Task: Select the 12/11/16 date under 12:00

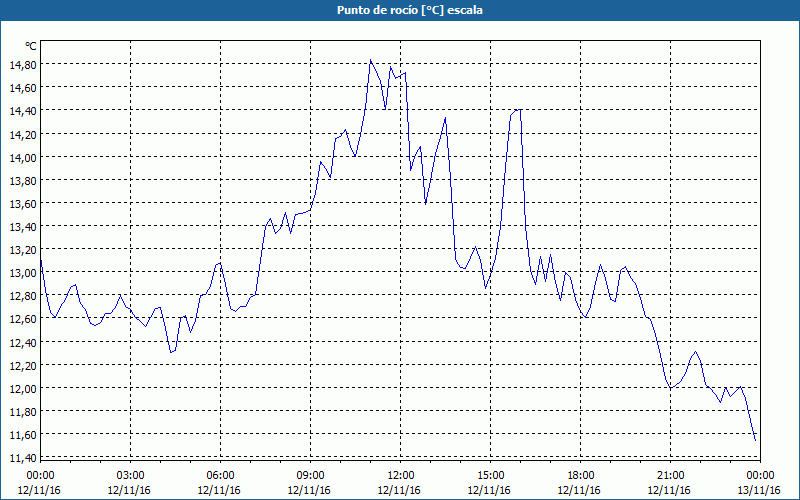Action: tap(399, 490)
